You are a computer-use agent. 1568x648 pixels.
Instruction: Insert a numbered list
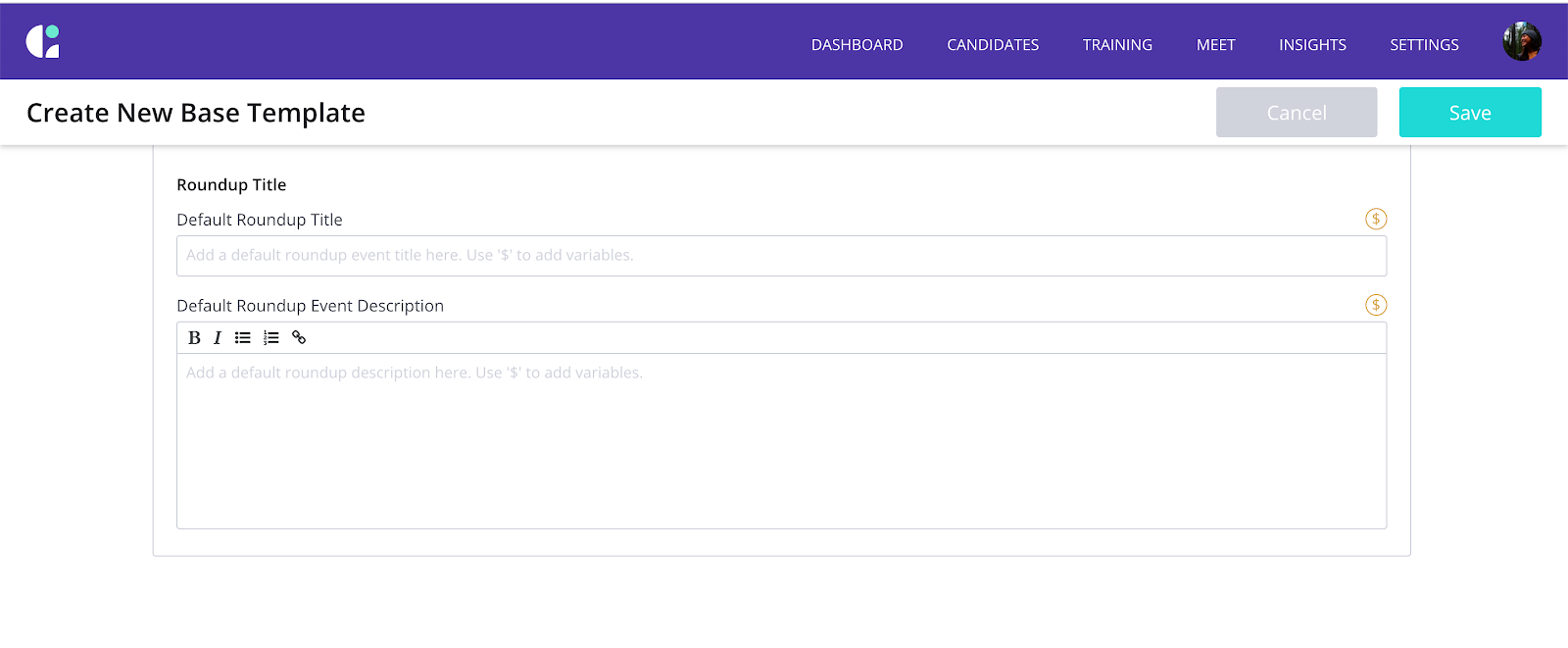271,337
